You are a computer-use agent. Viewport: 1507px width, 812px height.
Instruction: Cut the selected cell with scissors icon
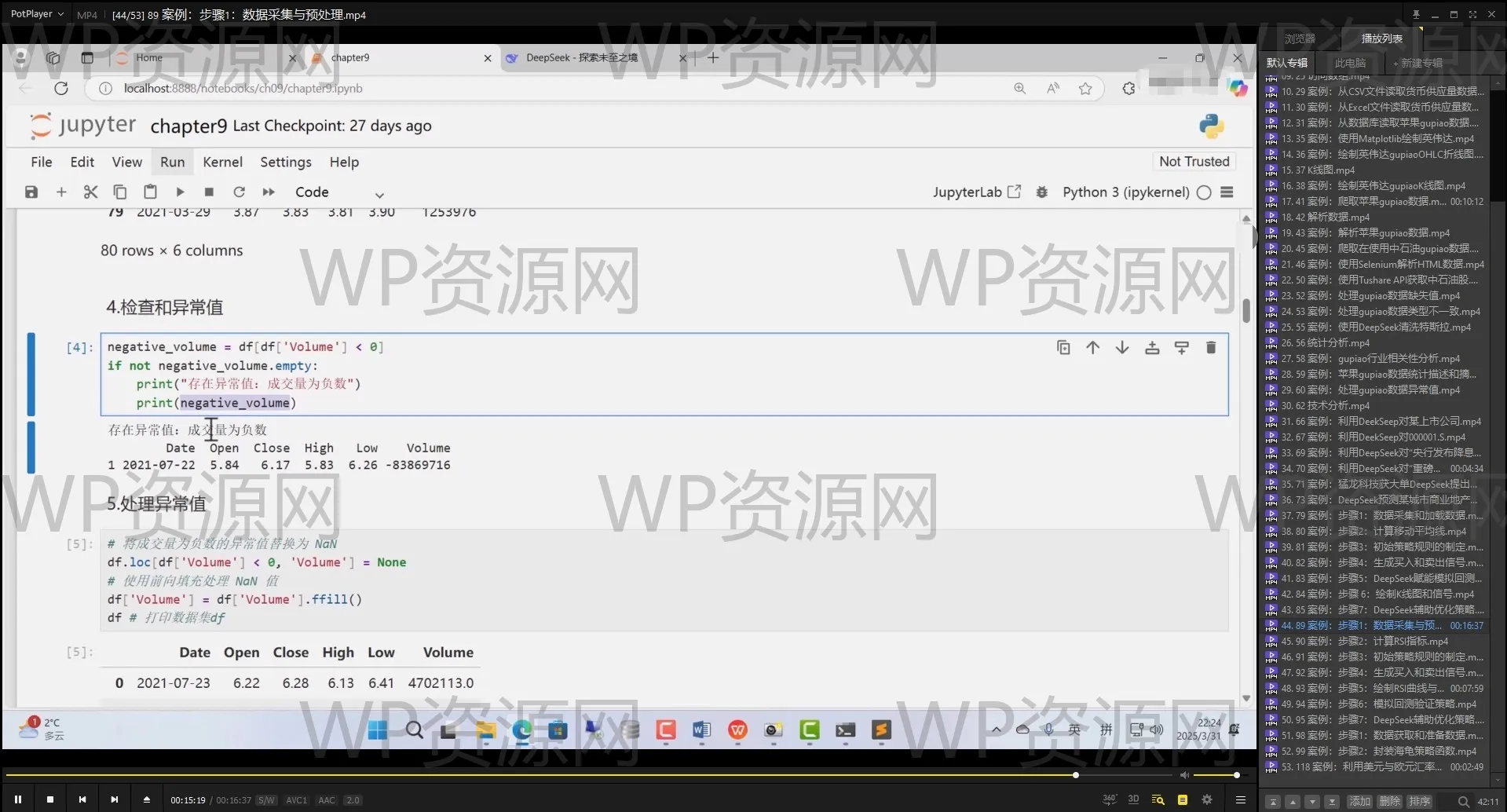coord(90,192)
